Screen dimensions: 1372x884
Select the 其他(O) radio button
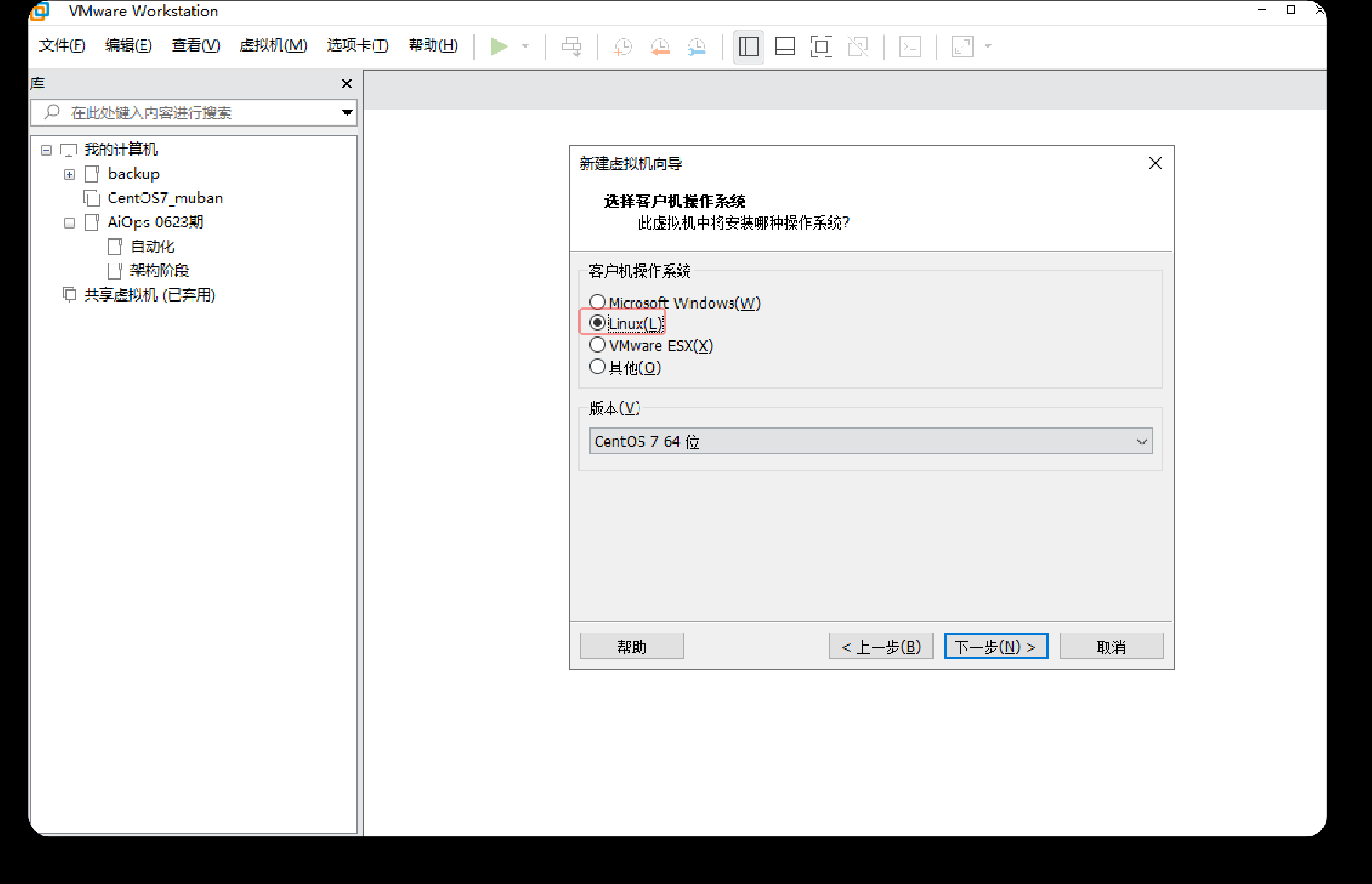pyautogui.click(x=598, y=367)
